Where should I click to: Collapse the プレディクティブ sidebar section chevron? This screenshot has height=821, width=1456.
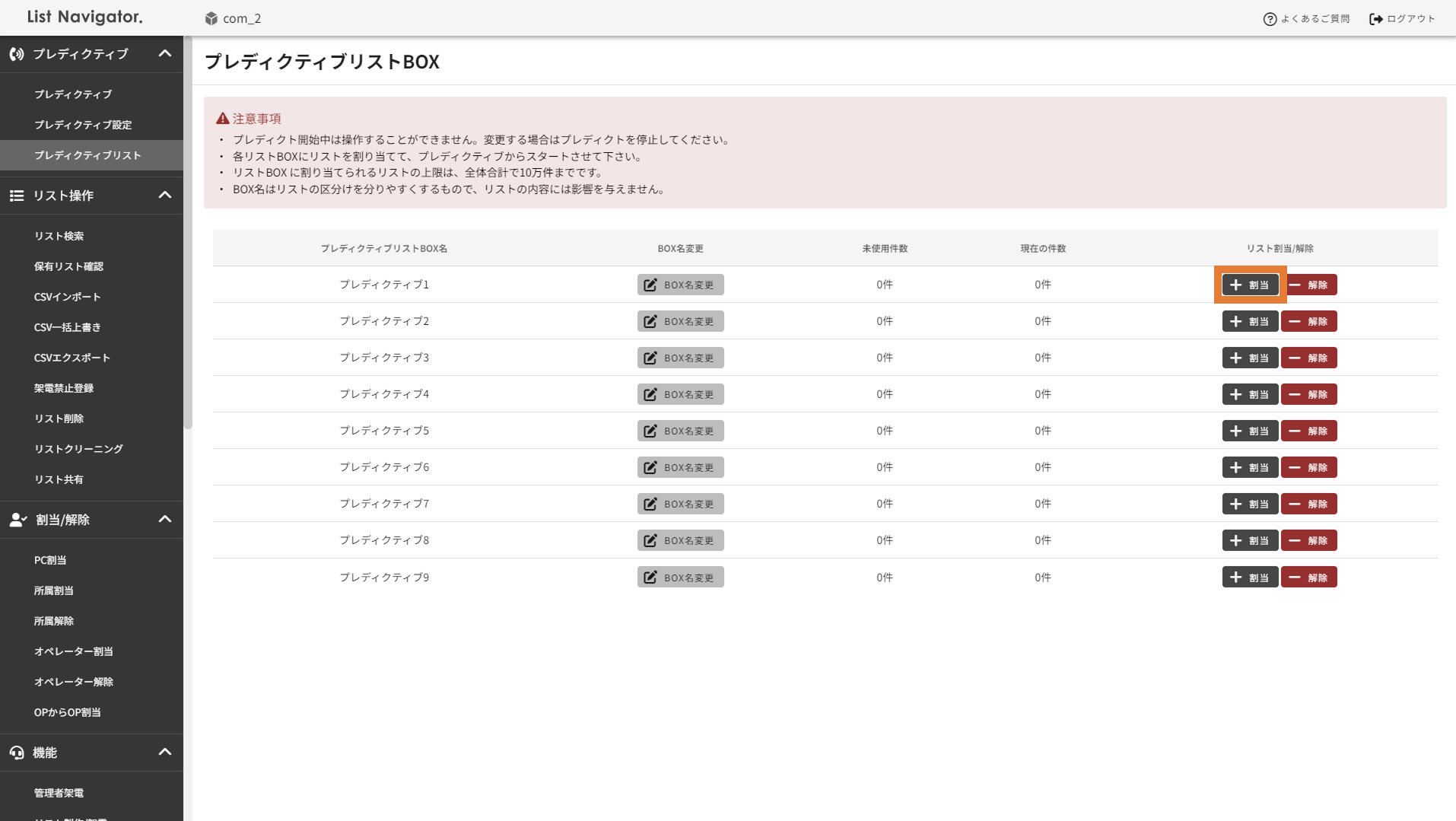tap(164, 54)
